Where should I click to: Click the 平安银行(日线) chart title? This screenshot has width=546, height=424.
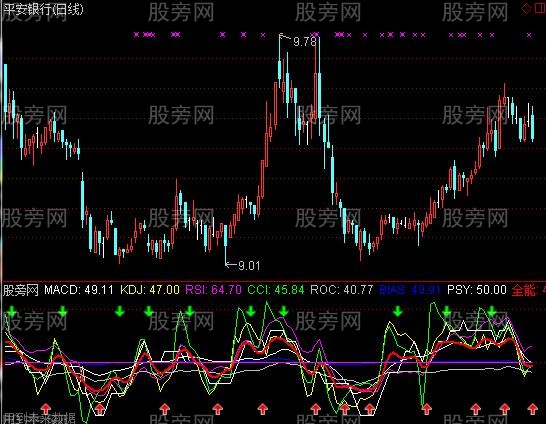point(43,9)
